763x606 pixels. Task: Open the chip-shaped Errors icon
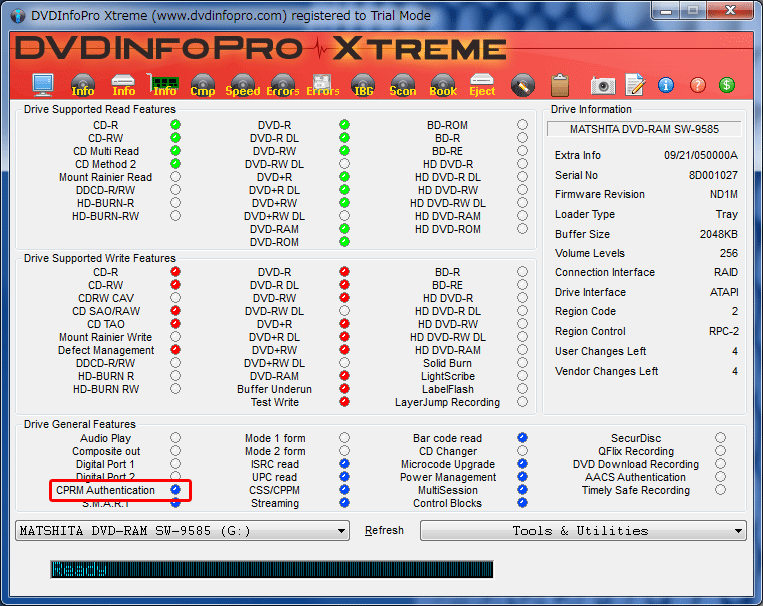pyautogui.click(x=323, y=85)
